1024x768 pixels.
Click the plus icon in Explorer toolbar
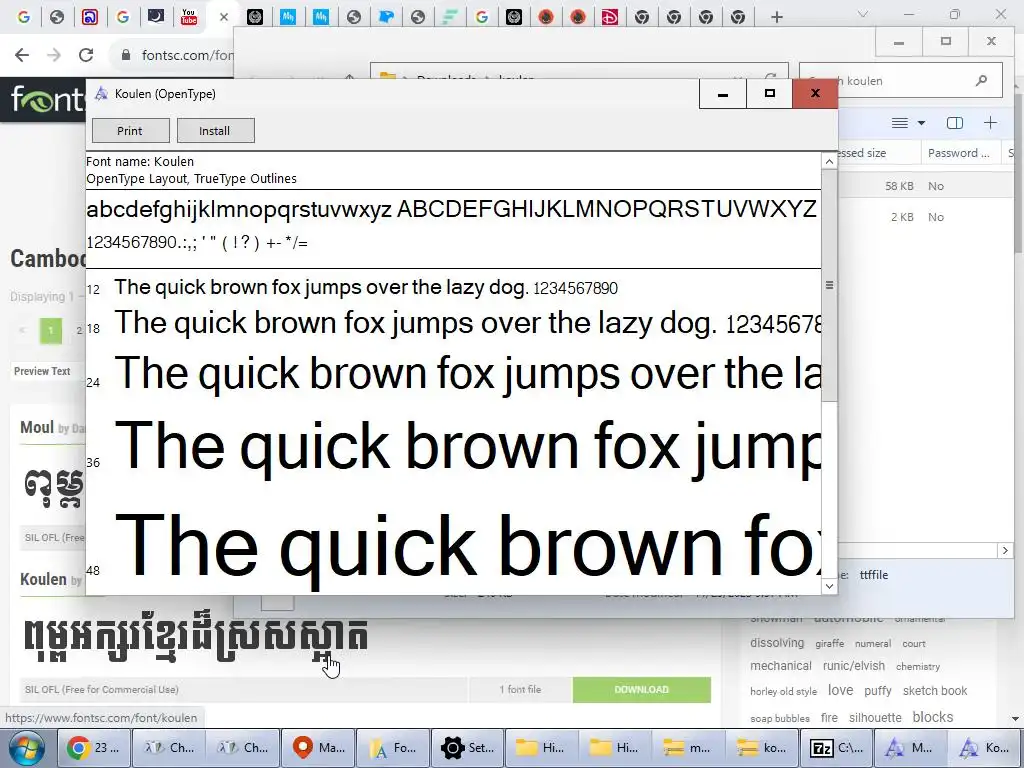click(991, 123)
